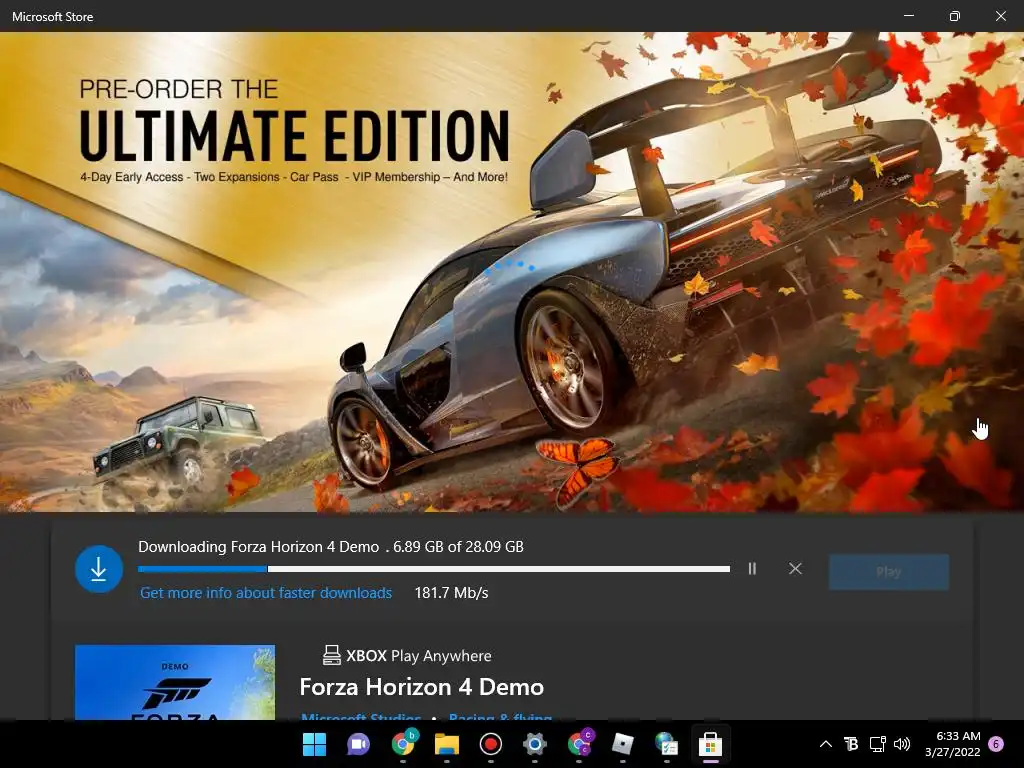1024x768 pixels.
Task: Open the notification badge showing 6
Action: click(x=996, y=744)
